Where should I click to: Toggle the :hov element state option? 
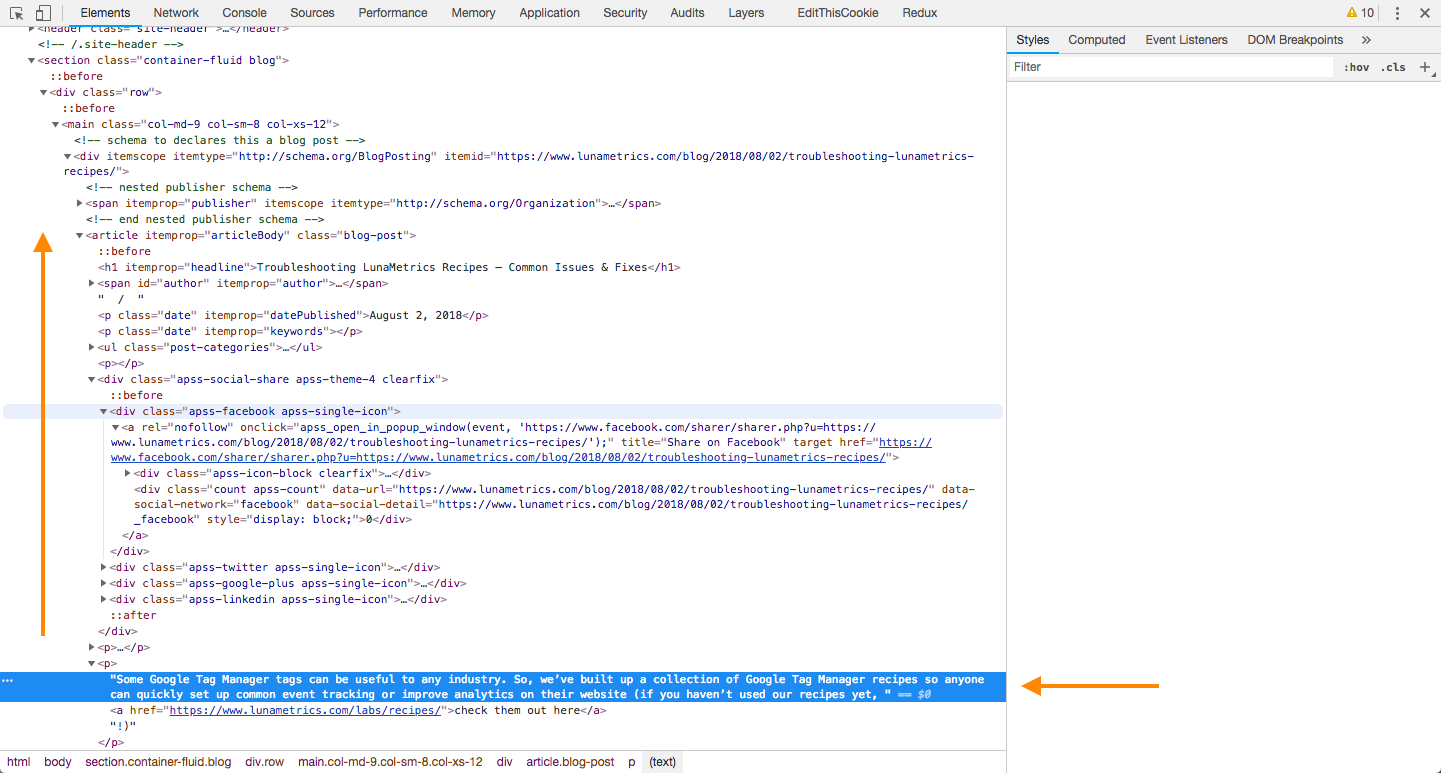[1357, 67]
